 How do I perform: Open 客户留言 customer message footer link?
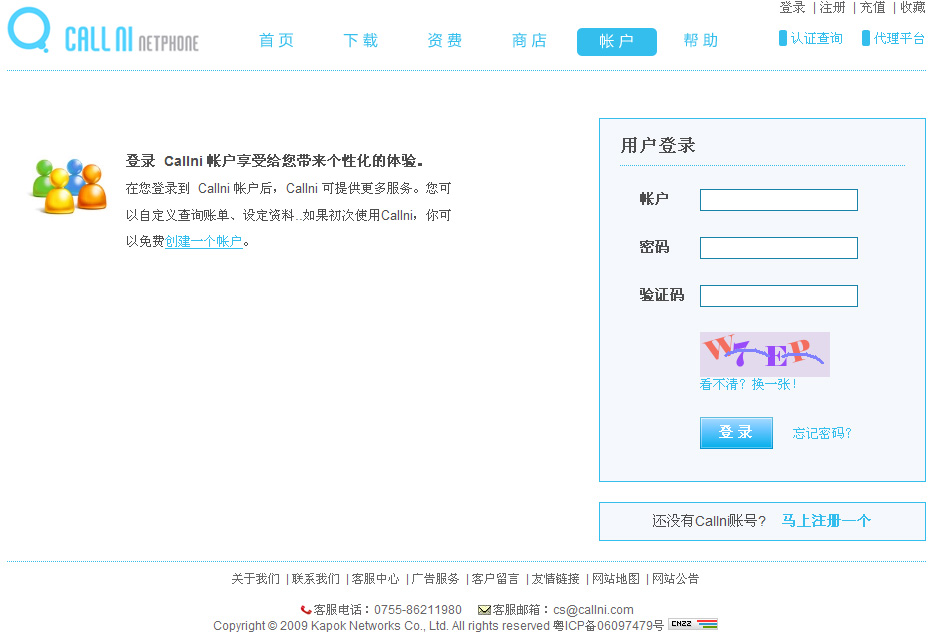point(495,579)
